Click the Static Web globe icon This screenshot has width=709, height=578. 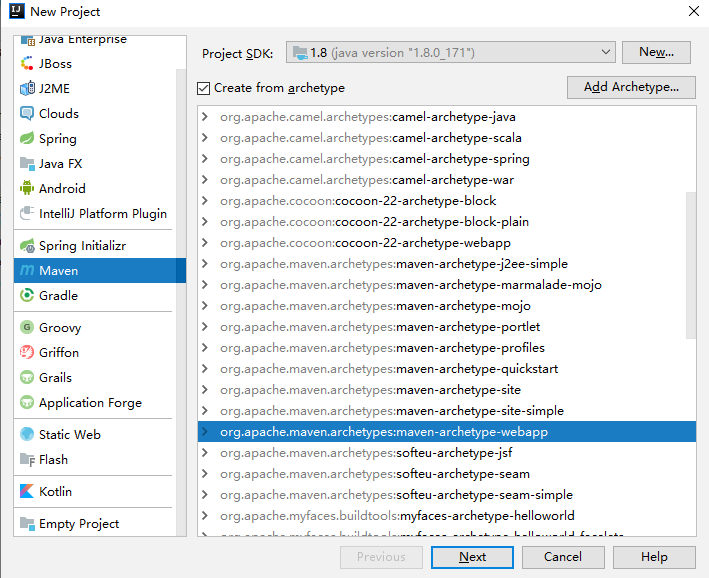(27, 434)
